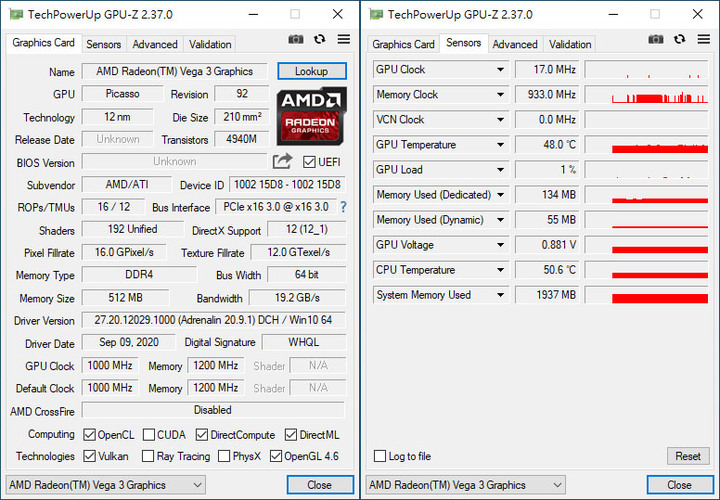Toggle the DirectML checkbox
Screen dimensions: 720x500
291,434
